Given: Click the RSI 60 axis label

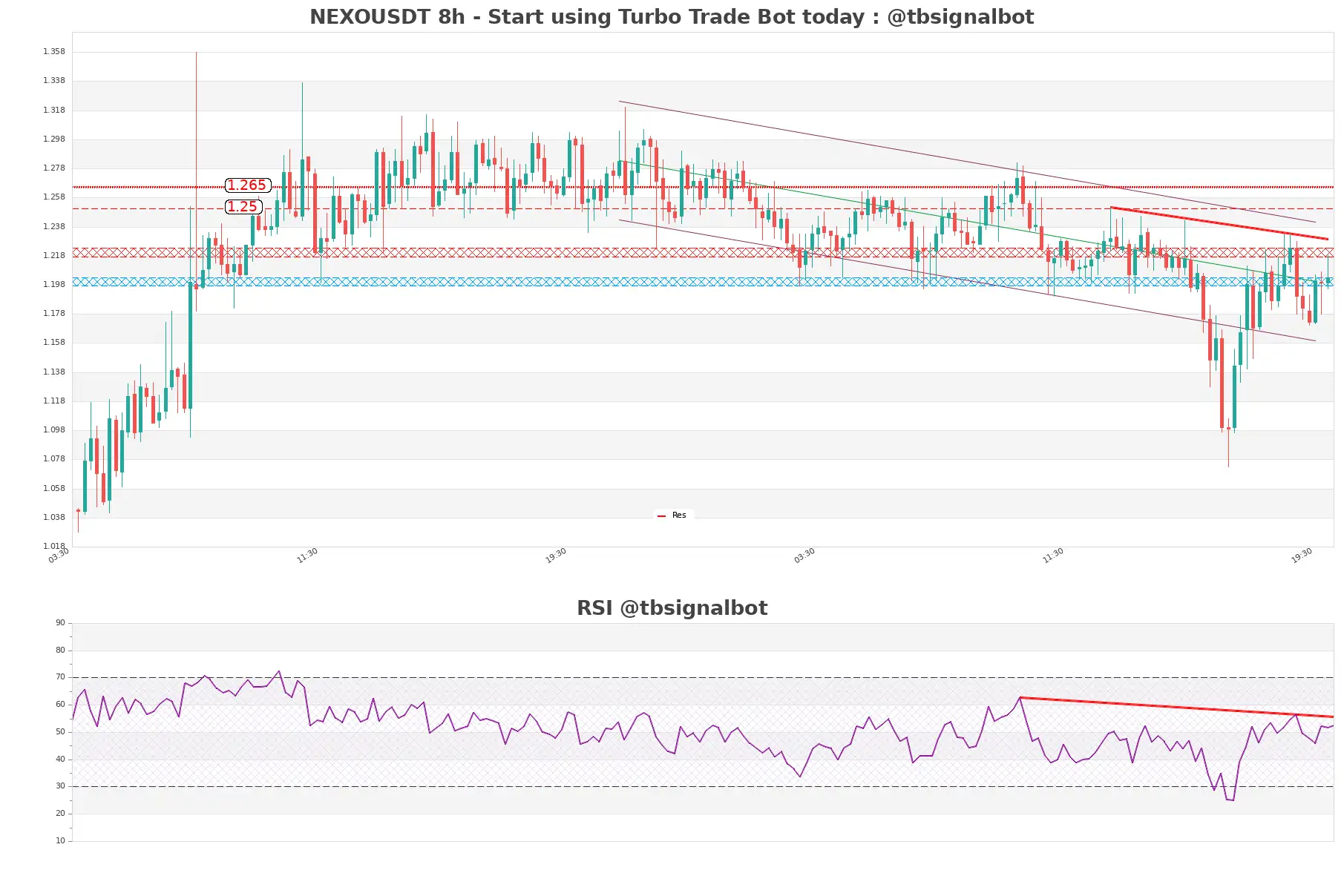Looking at the screenshot, I should click(x=61, y=705).
